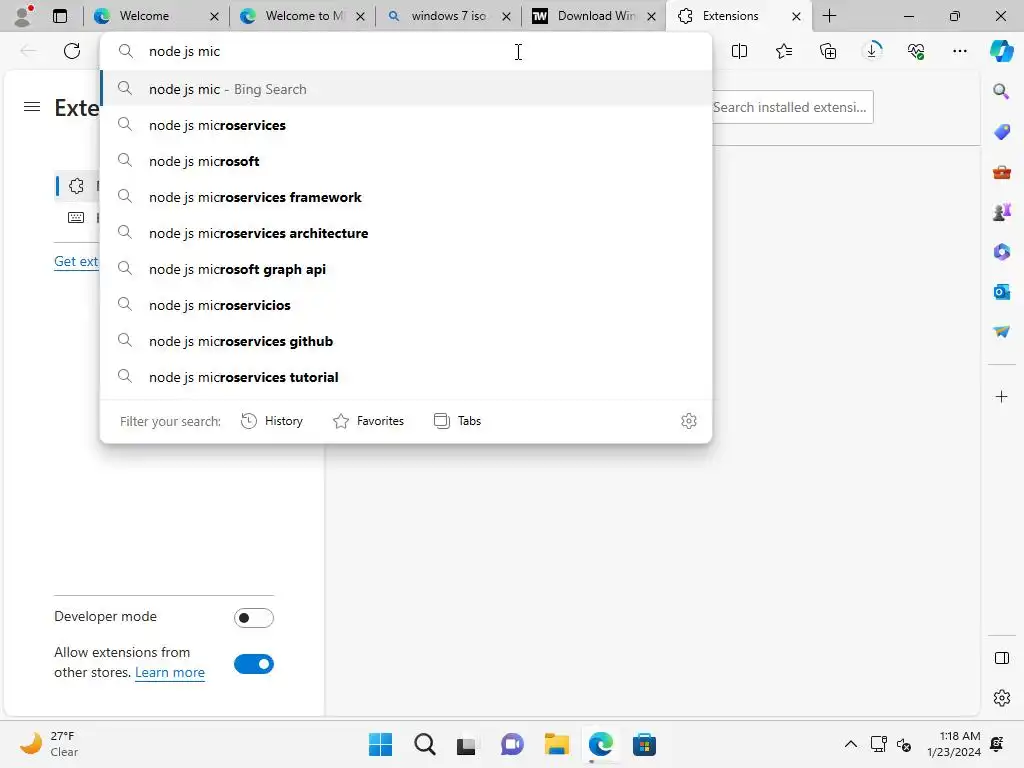Open Downloads icon in toolbar
1024x768 pixels.
point(872,51)
